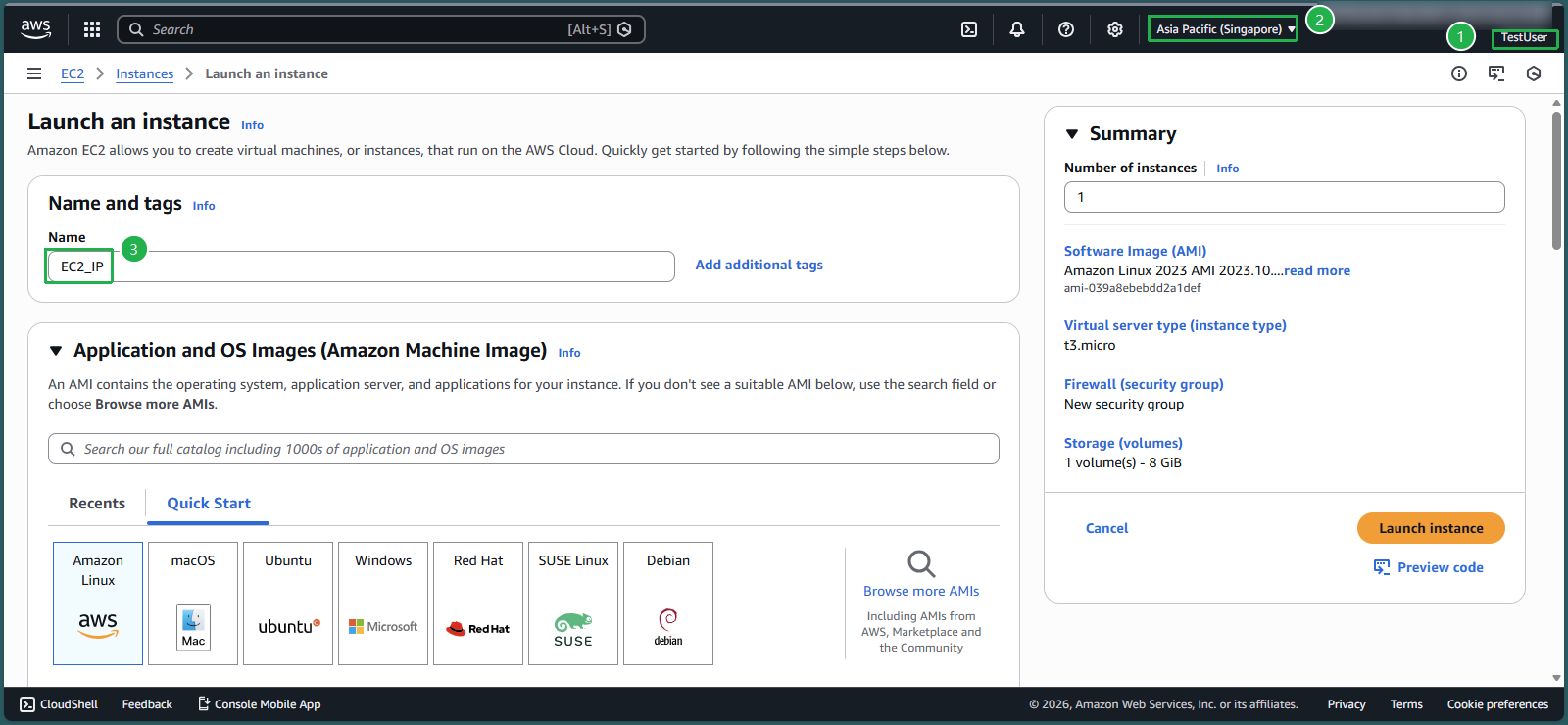Click the Amazon Q icon in search box
Viewport: 1568px width, 725px height.
tap(624, 29)
